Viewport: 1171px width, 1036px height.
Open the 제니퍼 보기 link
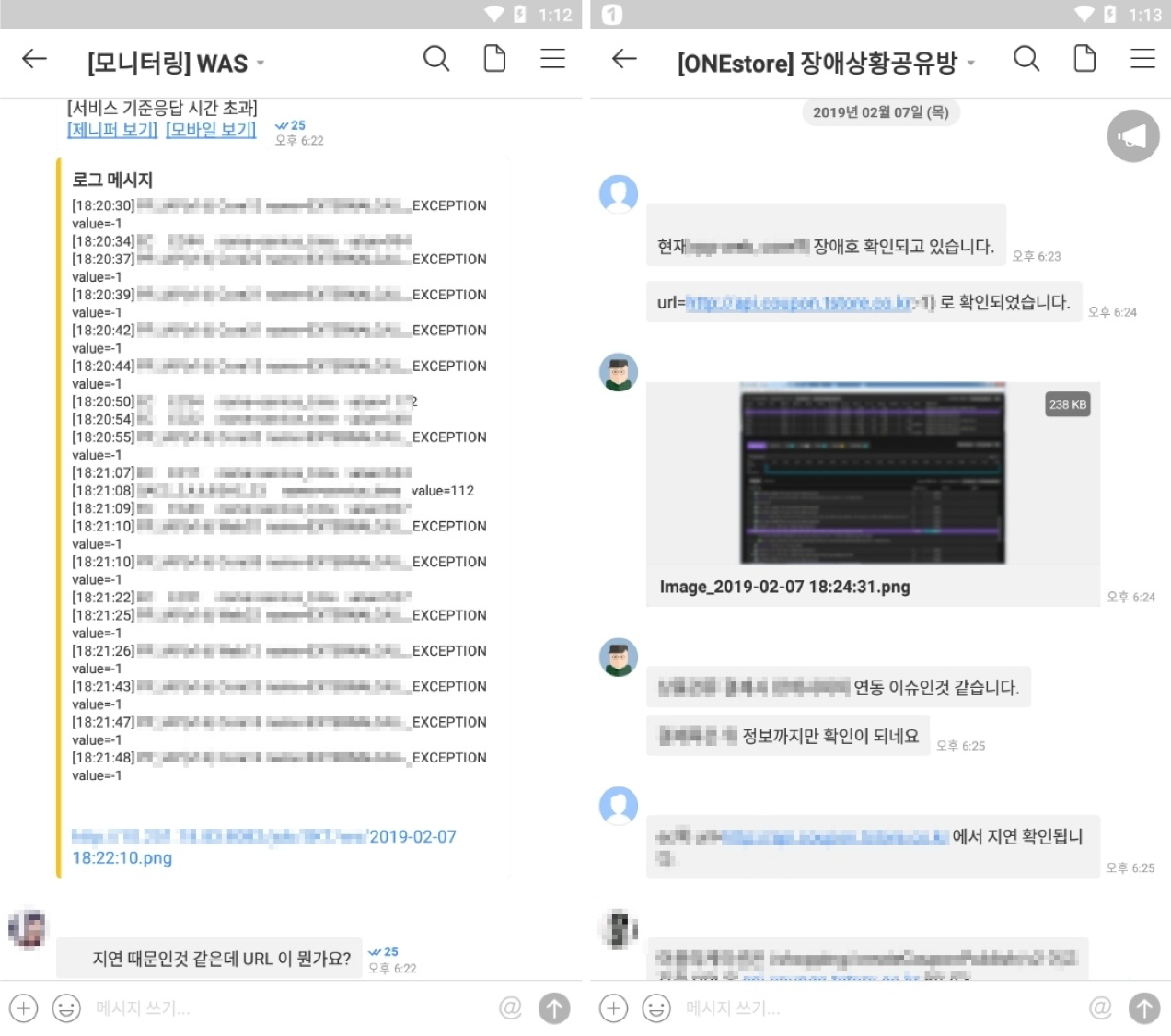(112, 130)
